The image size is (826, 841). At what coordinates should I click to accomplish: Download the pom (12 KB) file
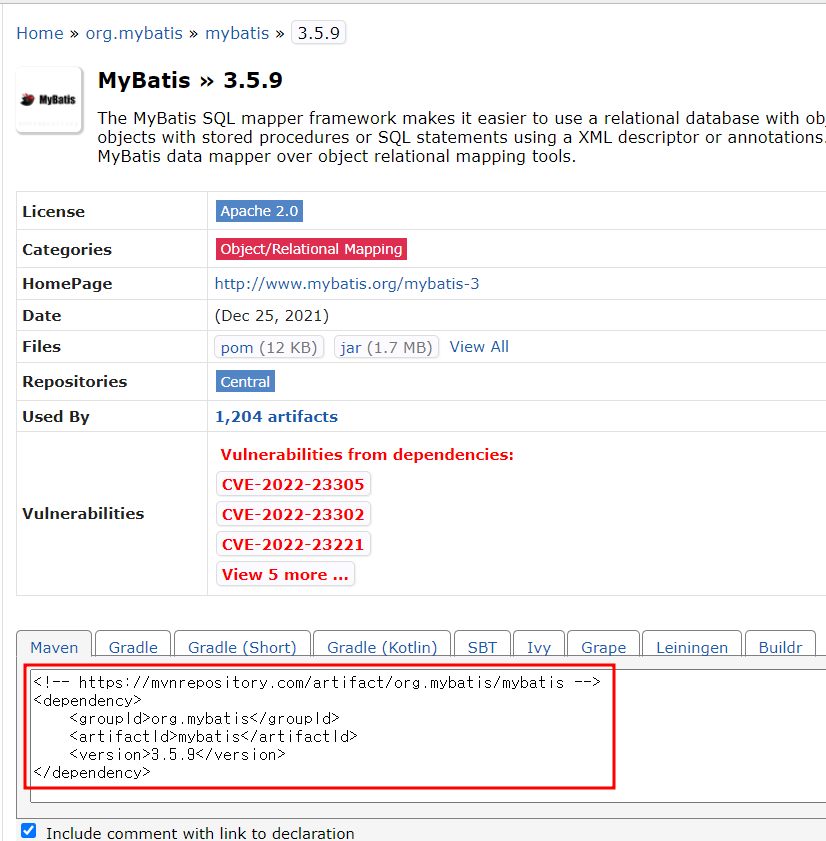pos(268,347)
